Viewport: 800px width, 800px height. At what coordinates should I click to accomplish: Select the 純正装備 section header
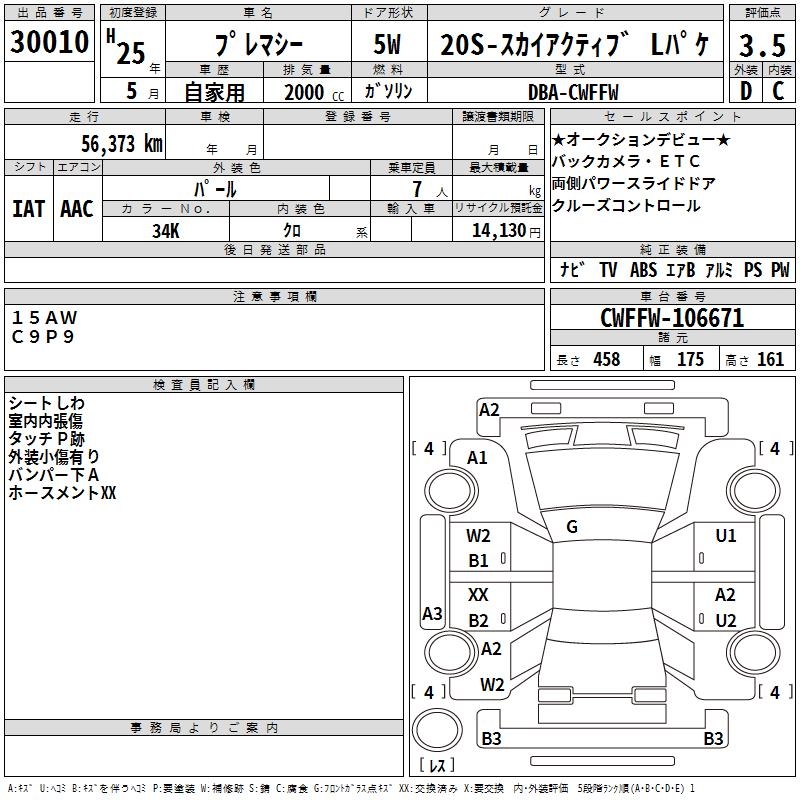pyautogui.click(x=672, y=249)
